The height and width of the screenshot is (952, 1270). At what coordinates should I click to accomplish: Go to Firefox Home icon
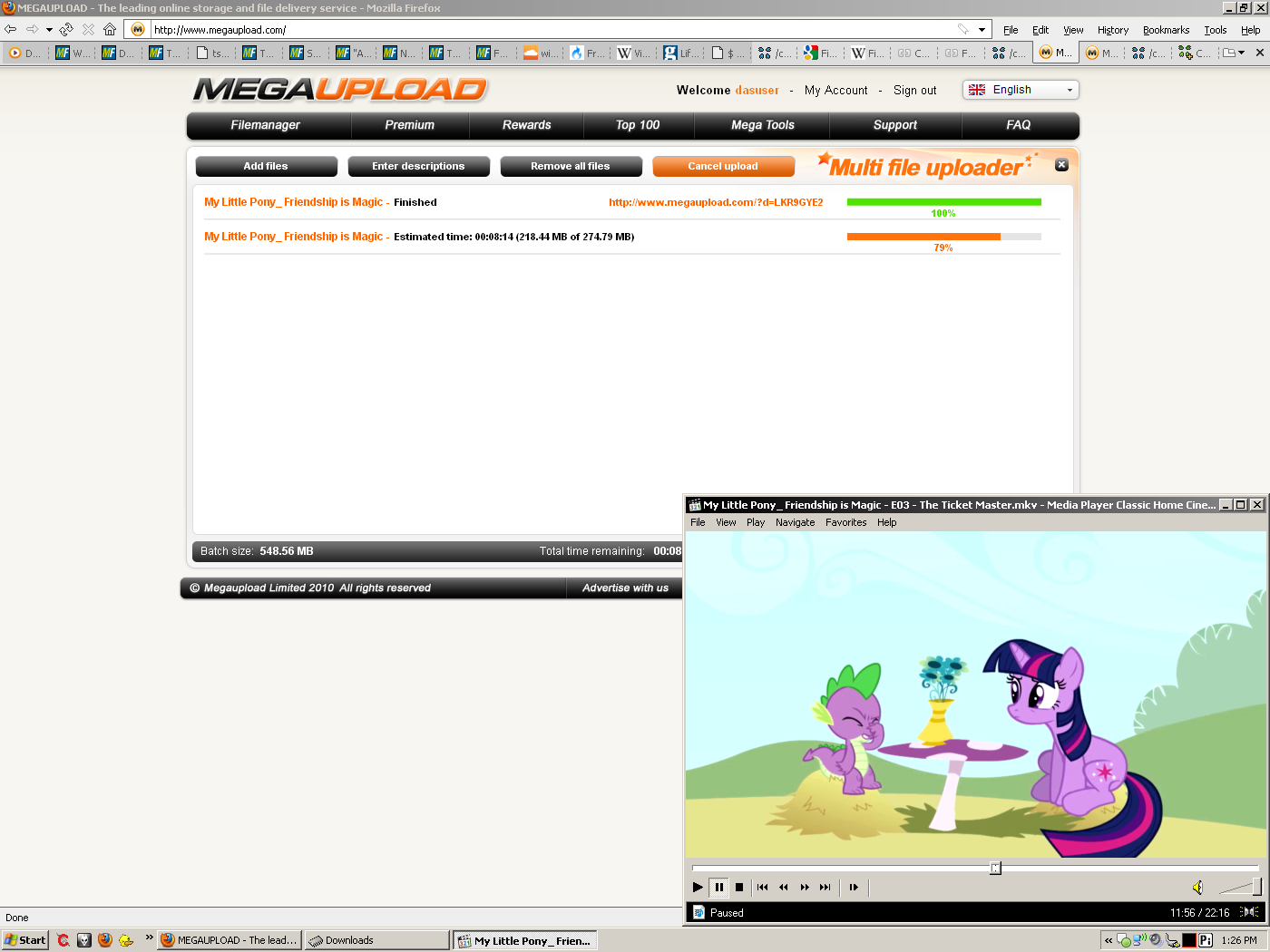pyautogui.click(x=110, y=29)
